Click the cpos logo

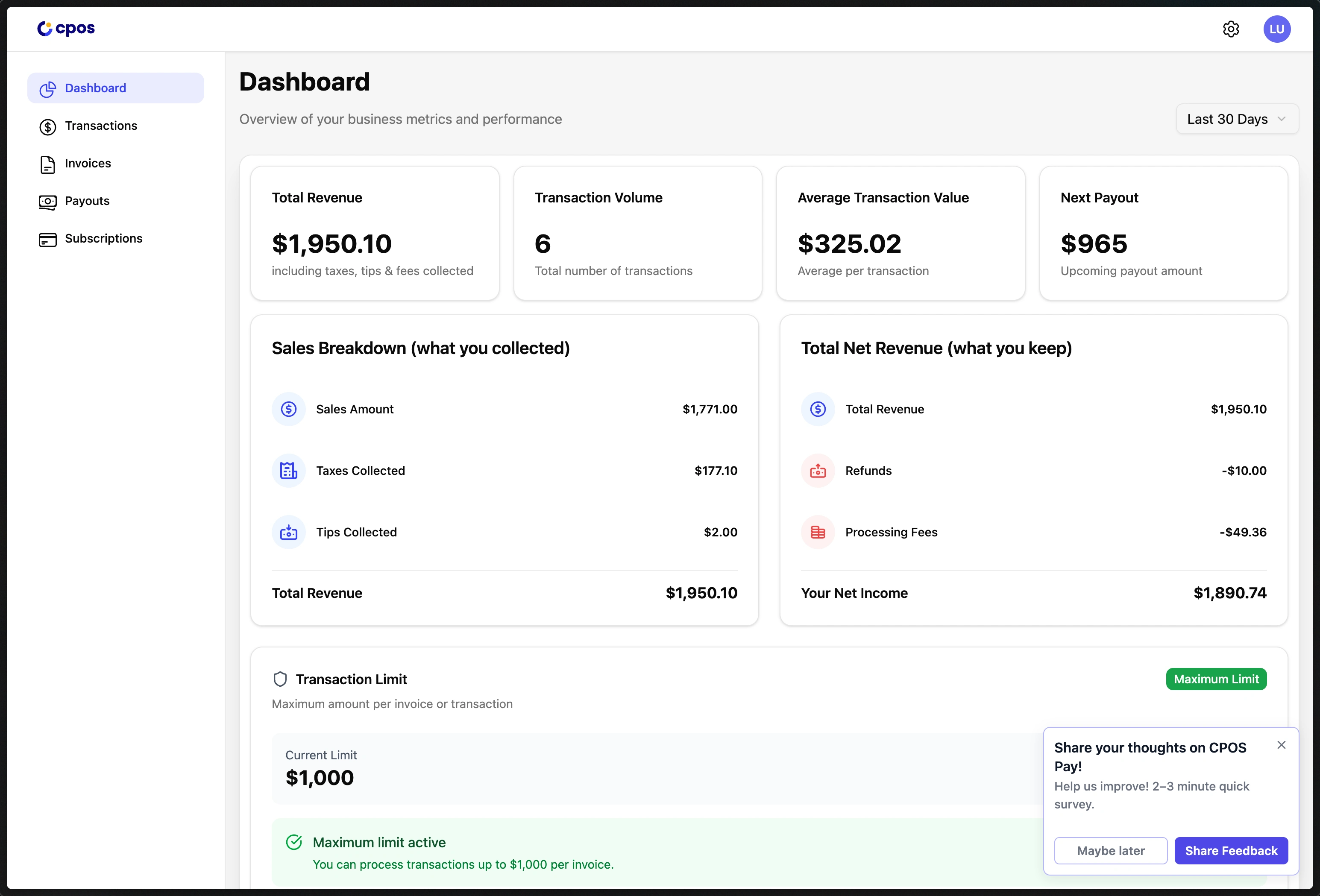tap(65, 28)
